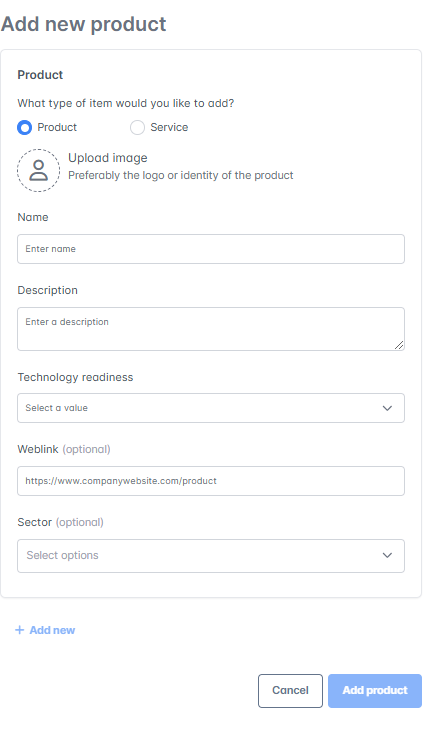The height and width of the screenshot is (736, 427).
Task: Open the Technology readiness dropdown
Action: click(x=211, y=408)
